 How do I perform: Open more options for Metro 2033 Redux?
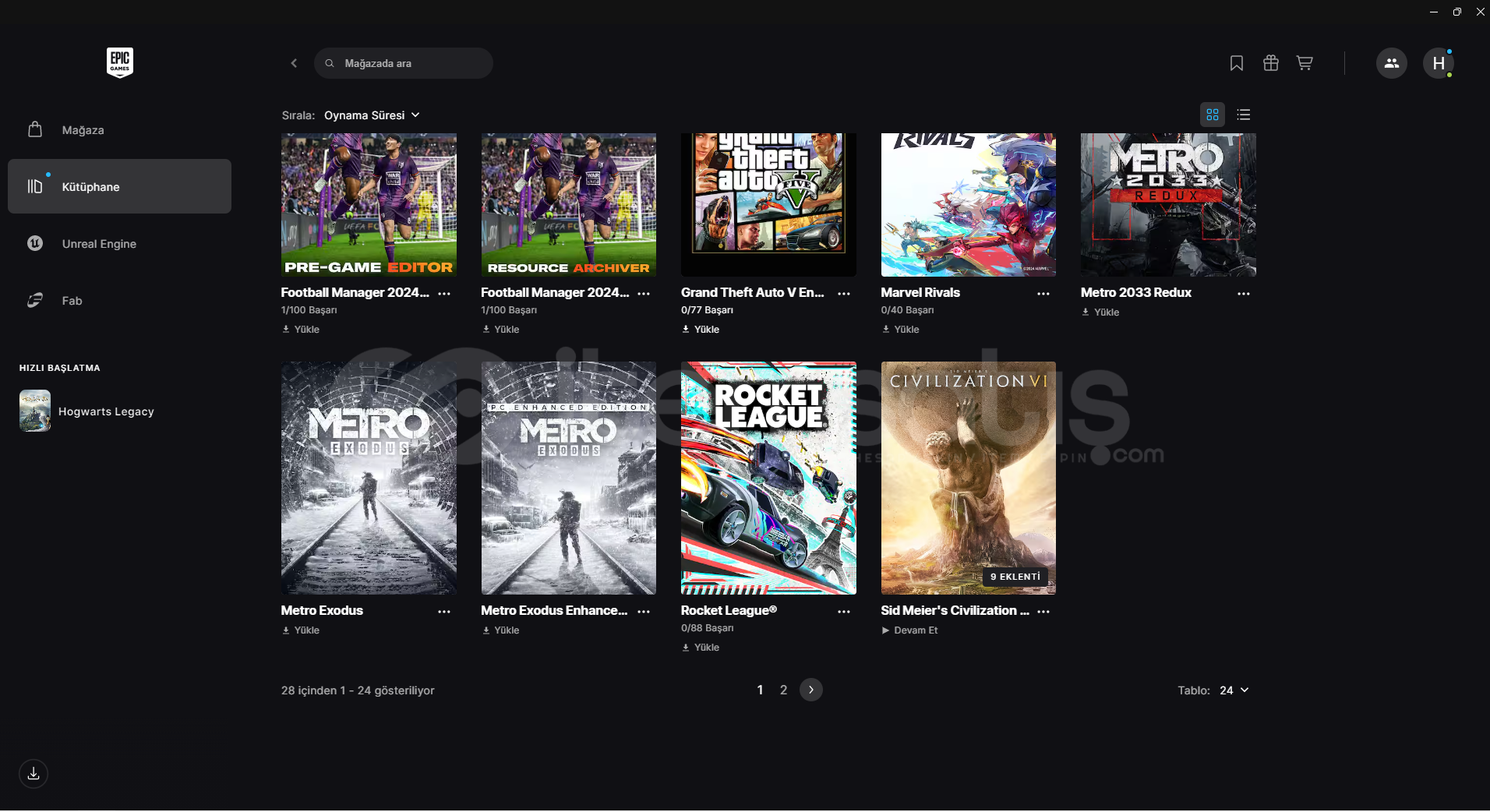1244,294
